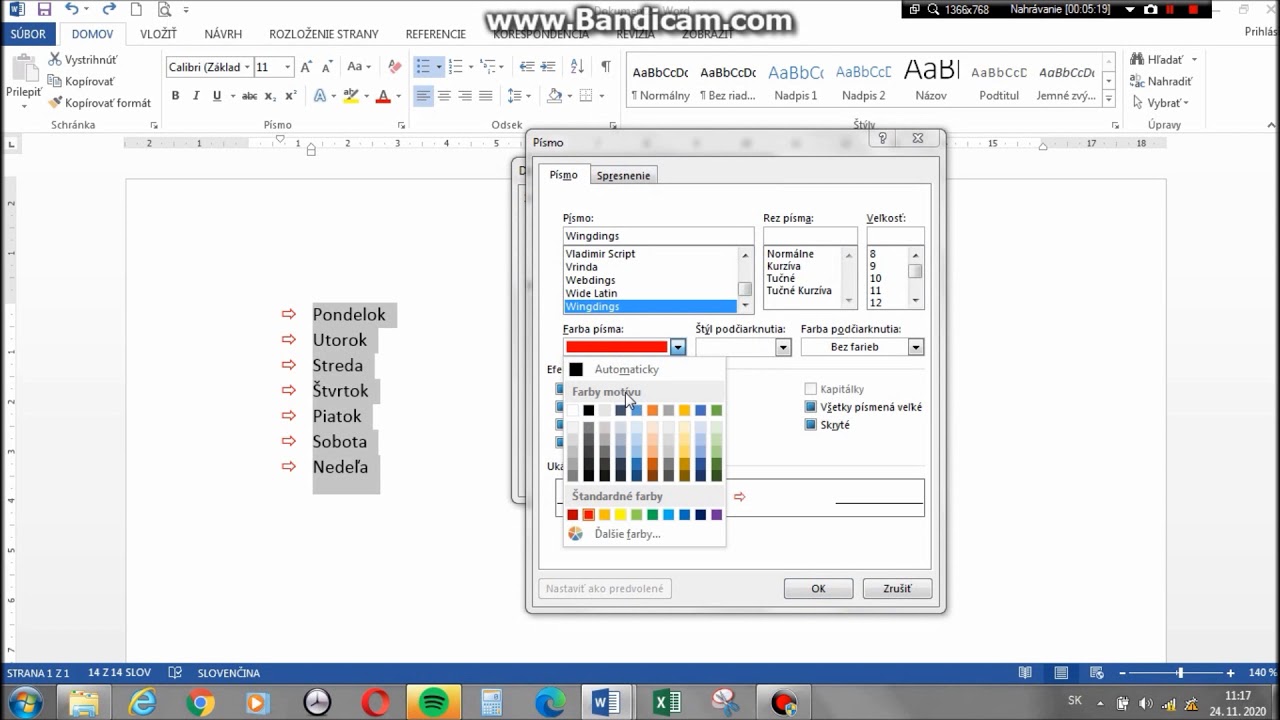
Task: Select the bullet list icon
Action: 423,67
